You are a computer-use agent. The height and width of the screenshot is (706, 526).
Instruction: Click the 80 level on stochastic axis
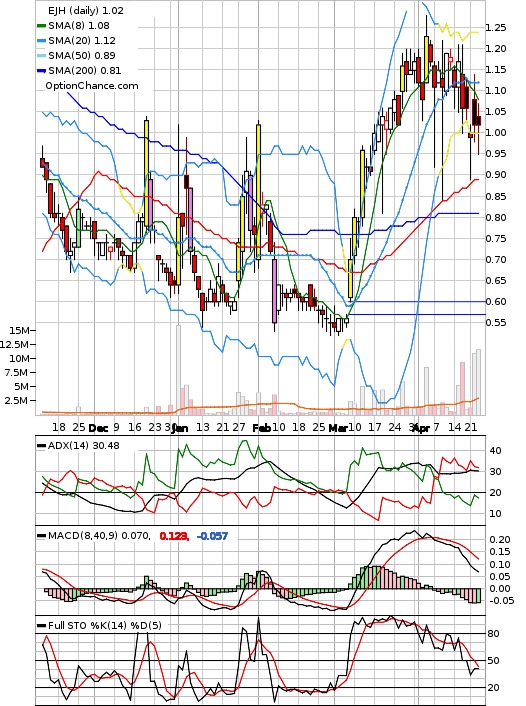[494, 634]
